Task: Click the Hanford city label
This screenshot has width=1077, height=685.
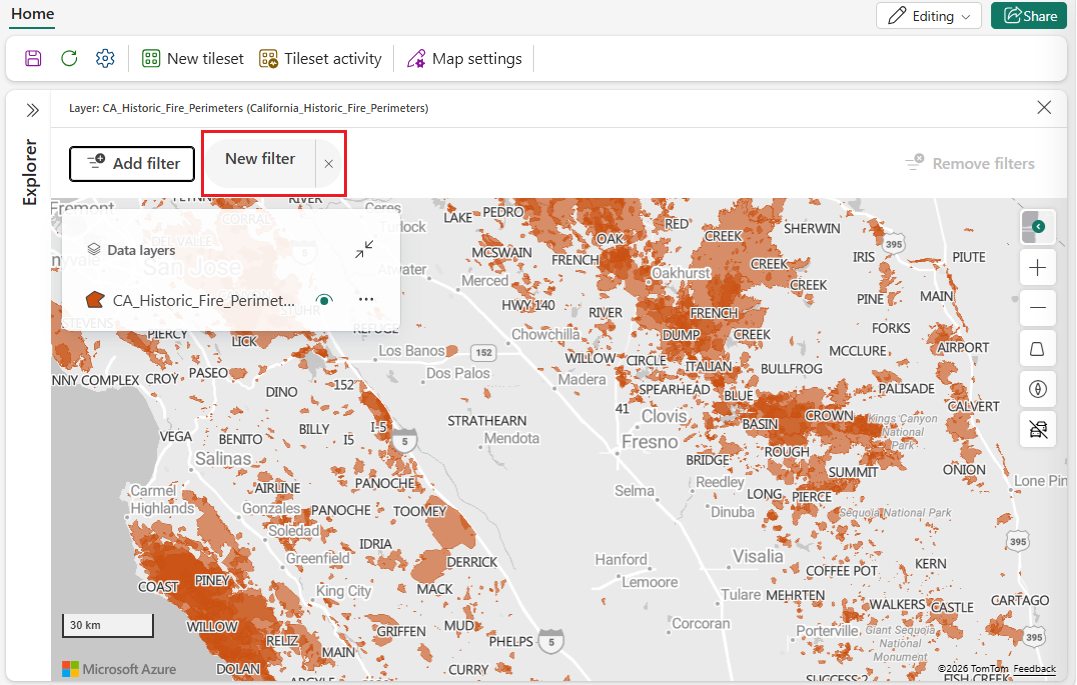Action: (x=621, y=559)
